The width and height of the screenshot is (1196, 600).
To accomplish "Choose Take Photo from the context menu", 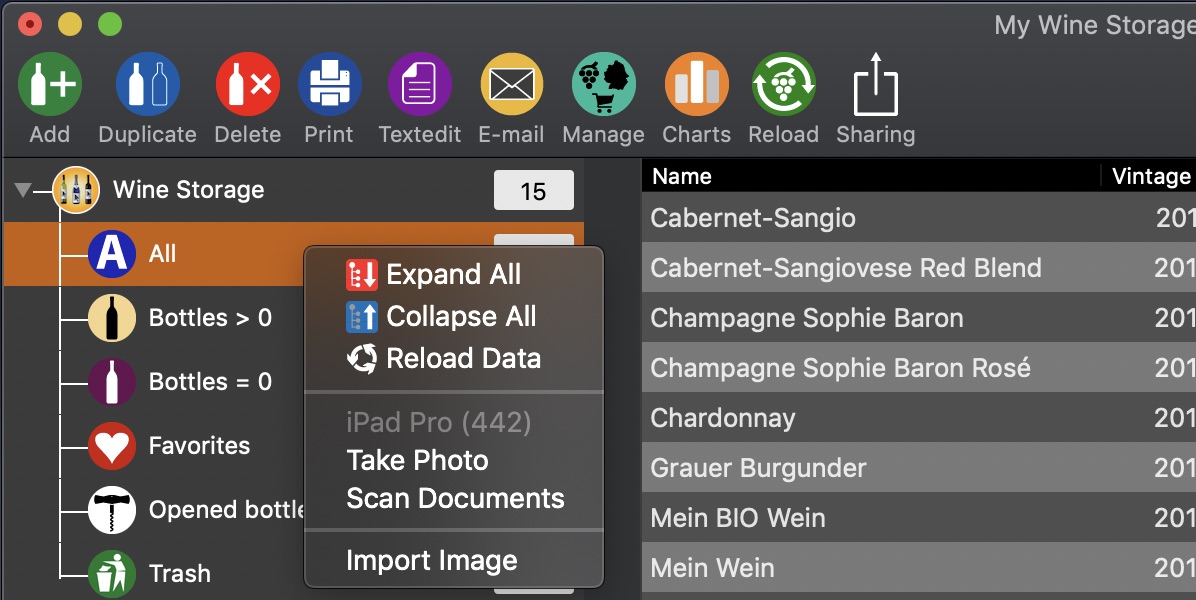I will click(x=417, y=460).
